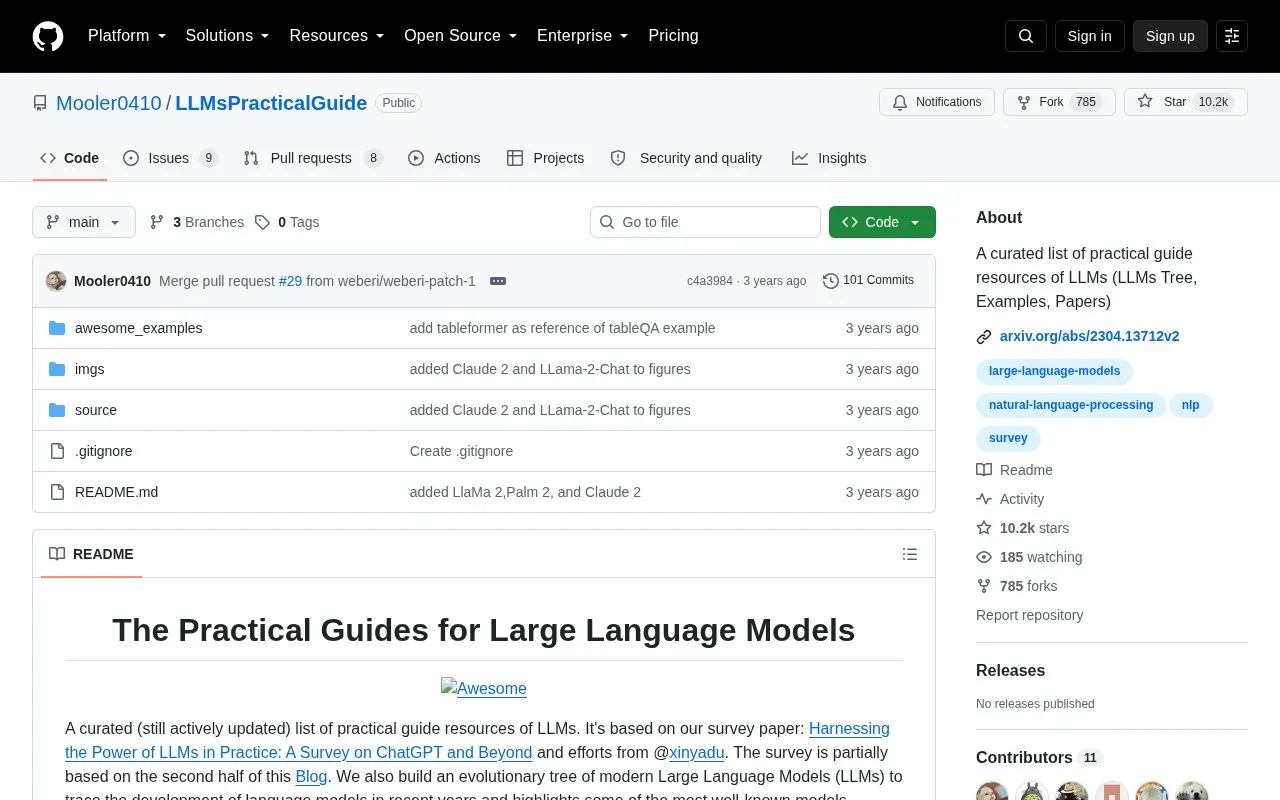The height and width of the screenshot is (800, 1280).
Task: Click the Sign in button
Action: [1089, 36]
